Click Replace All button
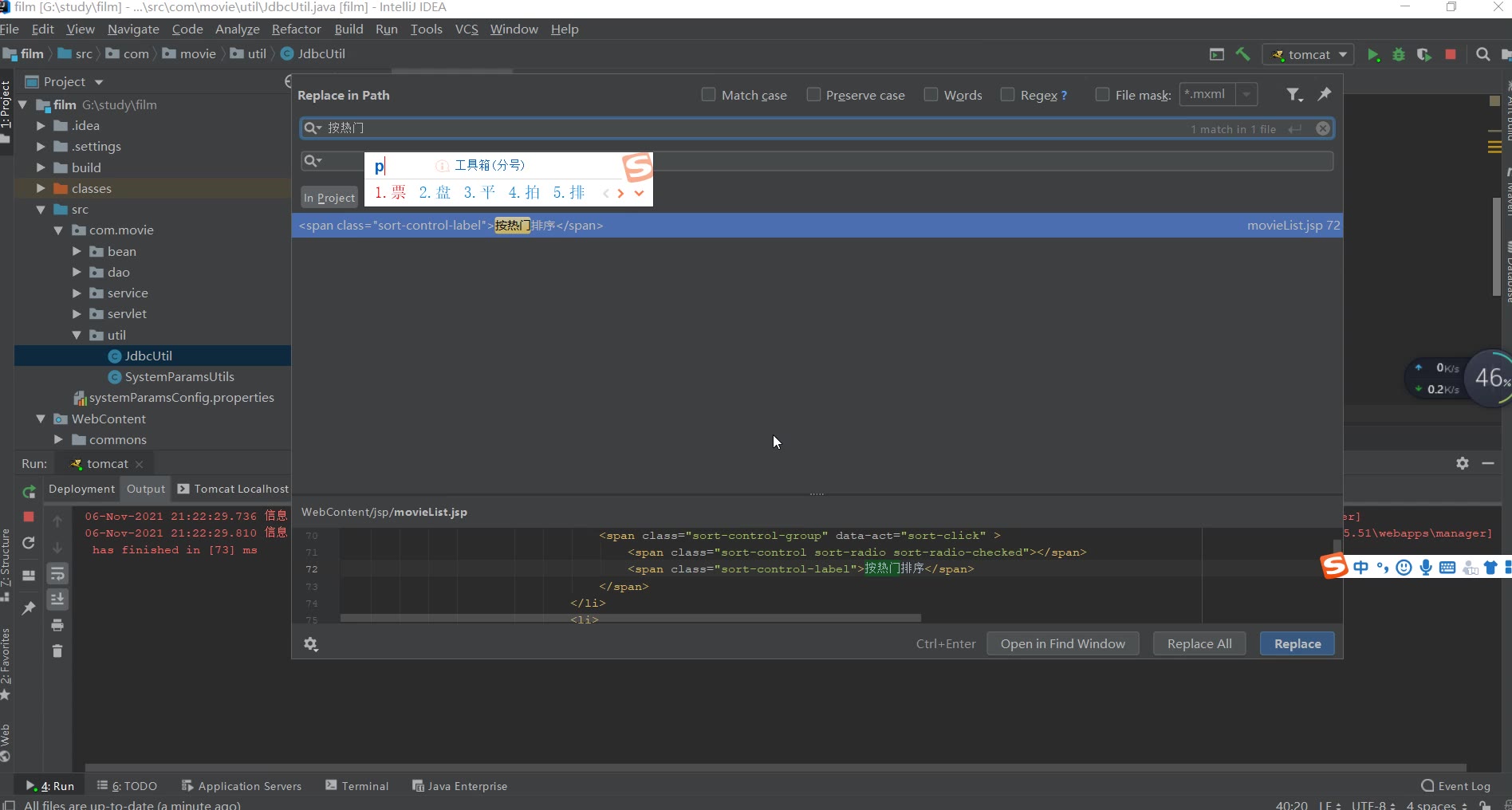The height and width of the screenshot is (810, 1512). click(x=1199, y=644)
